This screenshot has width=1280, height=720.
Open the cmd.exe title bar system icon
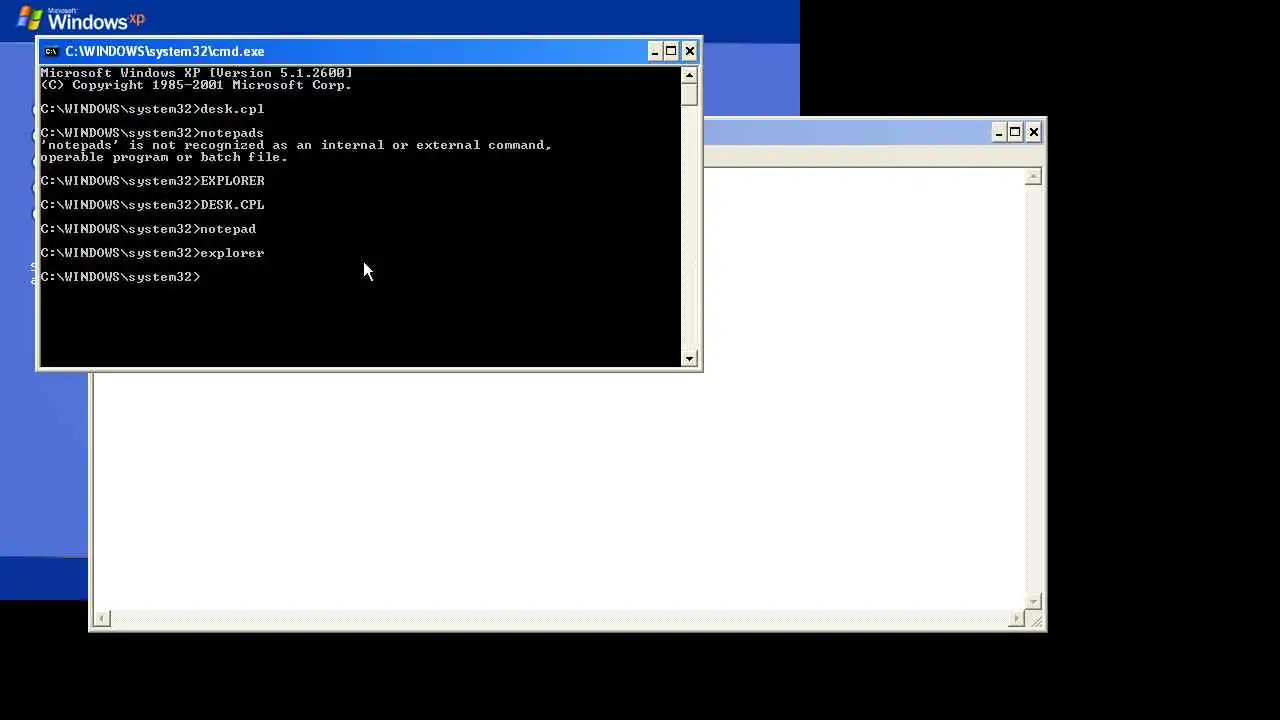pyautogui.click(x=51, y=51)
